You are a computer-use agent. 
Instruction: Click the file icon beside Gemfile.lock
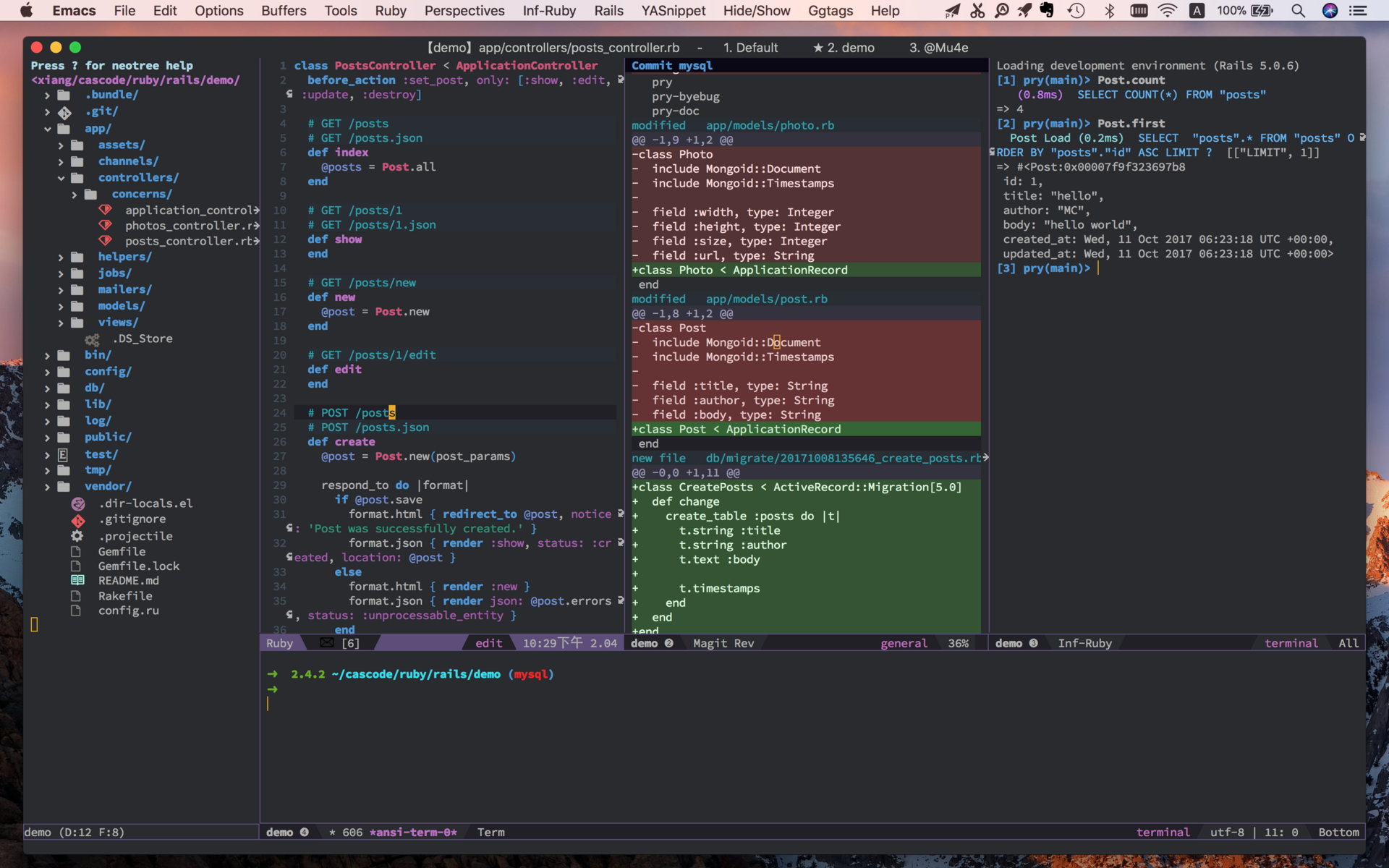(x=75, y=566)
